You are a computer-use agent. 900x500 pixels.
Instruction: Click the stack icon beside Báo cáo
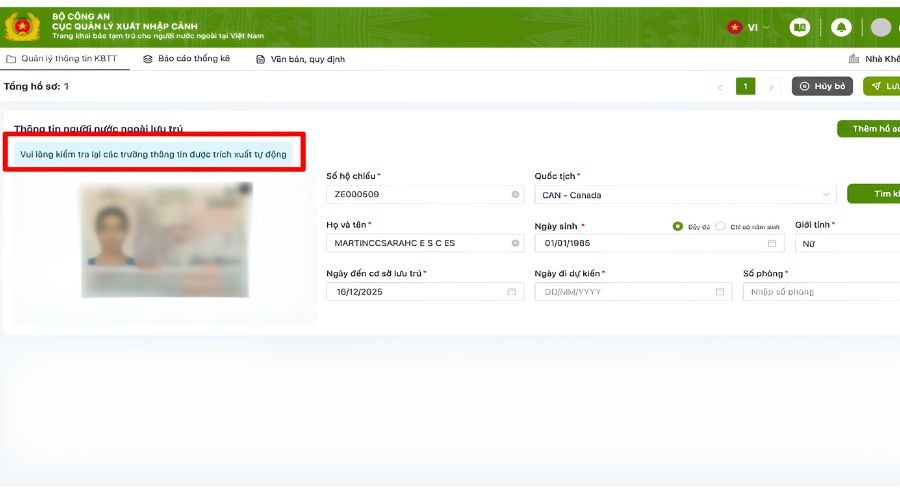click(x=148, y=59)
